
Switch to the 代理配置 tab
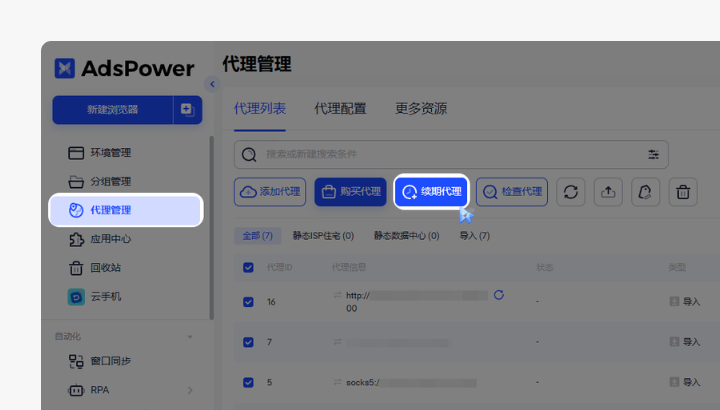point(340,109)
